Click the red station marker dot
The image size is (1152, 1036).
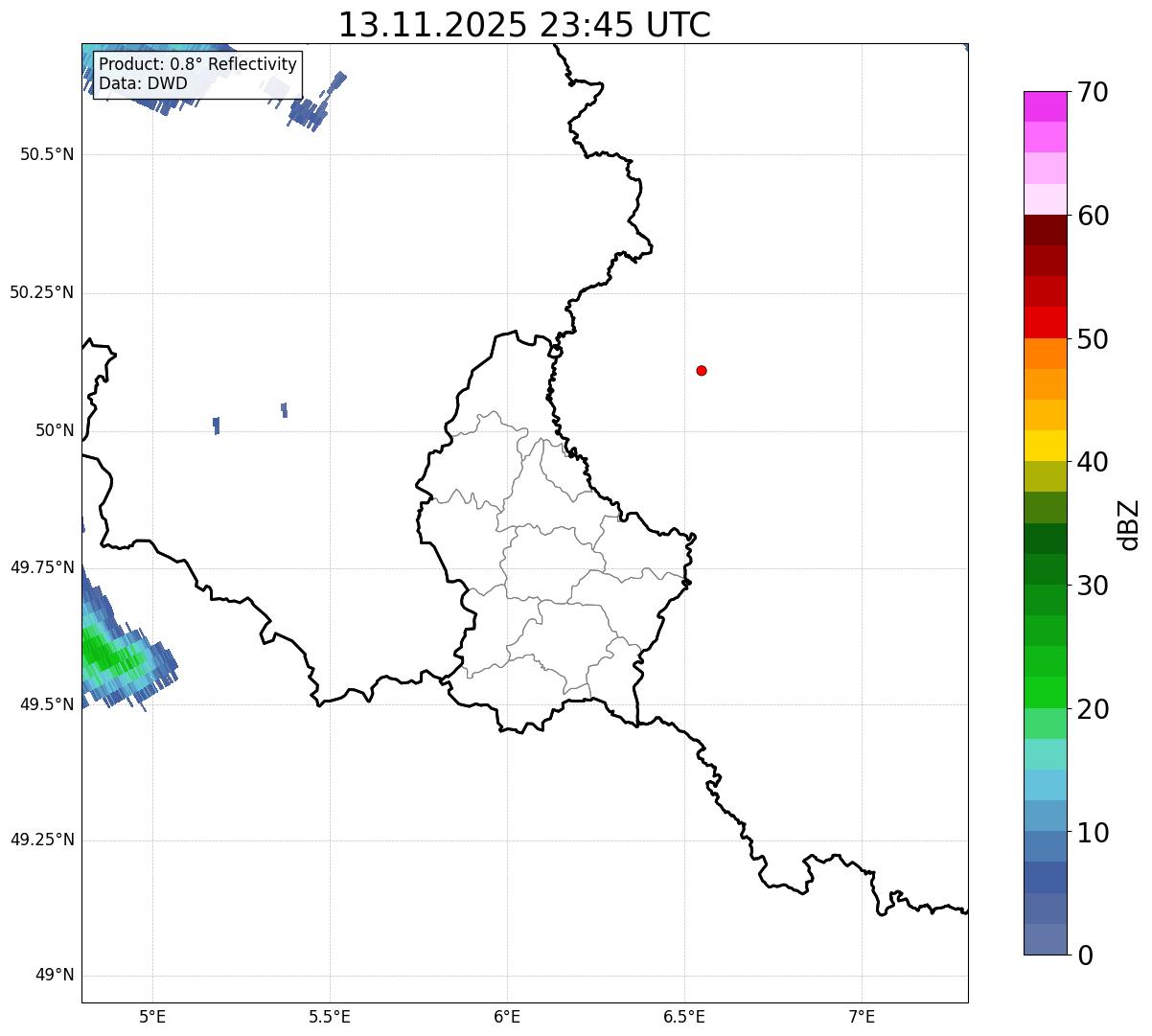pos(702,370)
